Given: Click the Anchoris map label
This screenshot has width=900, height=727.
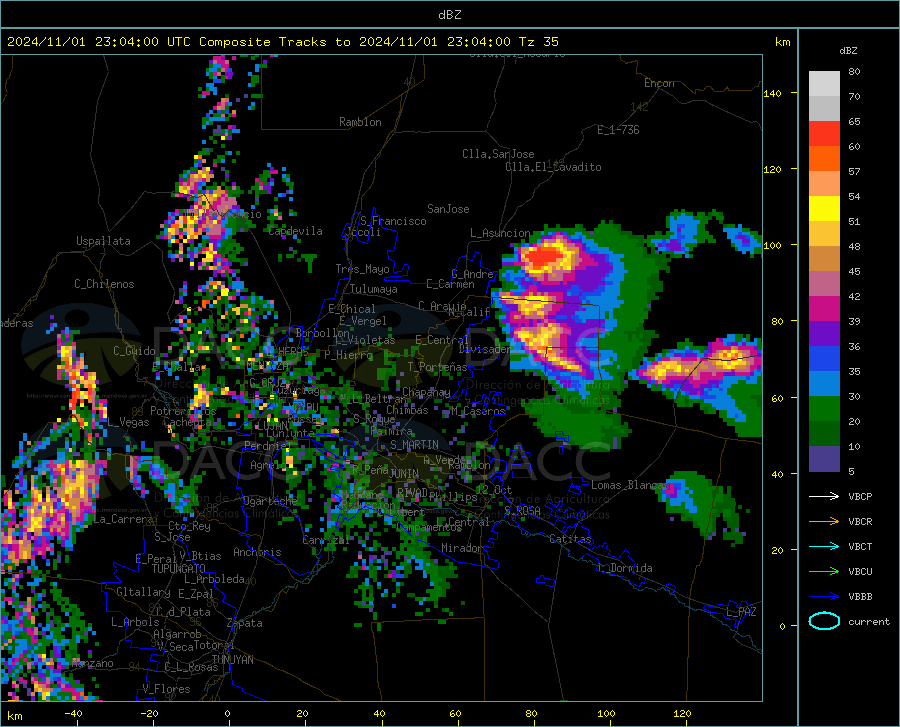Looking at the screenshot, I should [257, 553].
